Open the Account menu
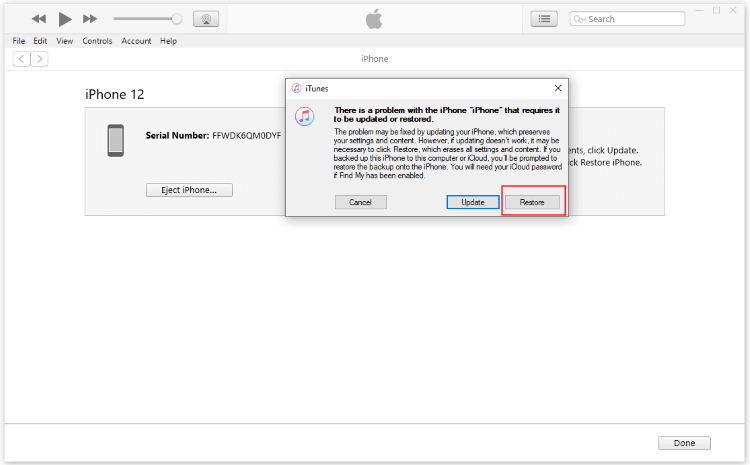Viewport: 750px width, 465px height. 136,41
